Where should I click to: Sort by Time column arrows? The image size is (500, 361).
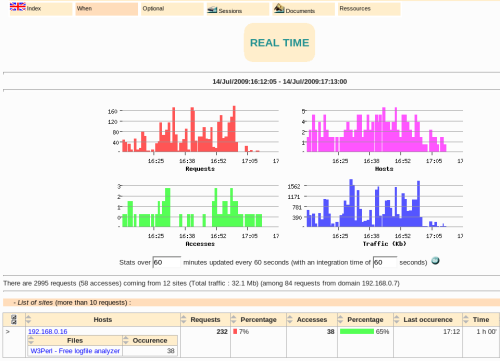[466, 320]
